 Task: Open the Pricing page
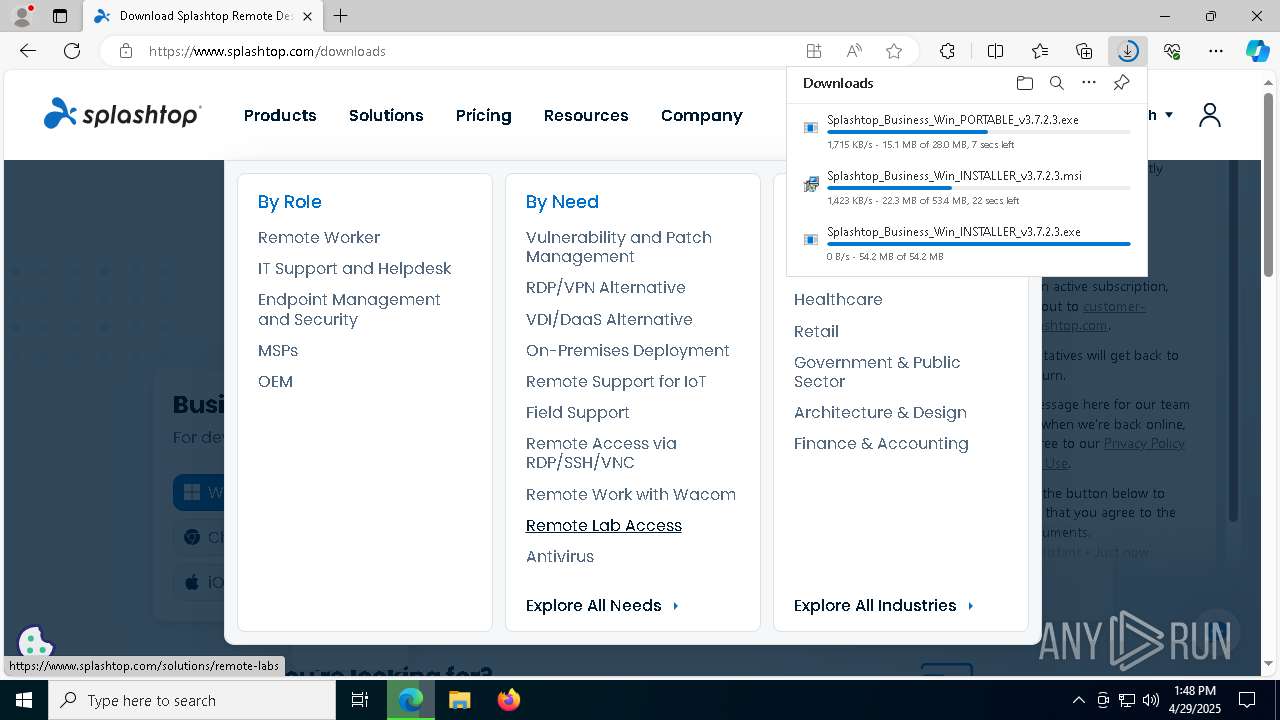pyautogui.click(x=484, y=116)
